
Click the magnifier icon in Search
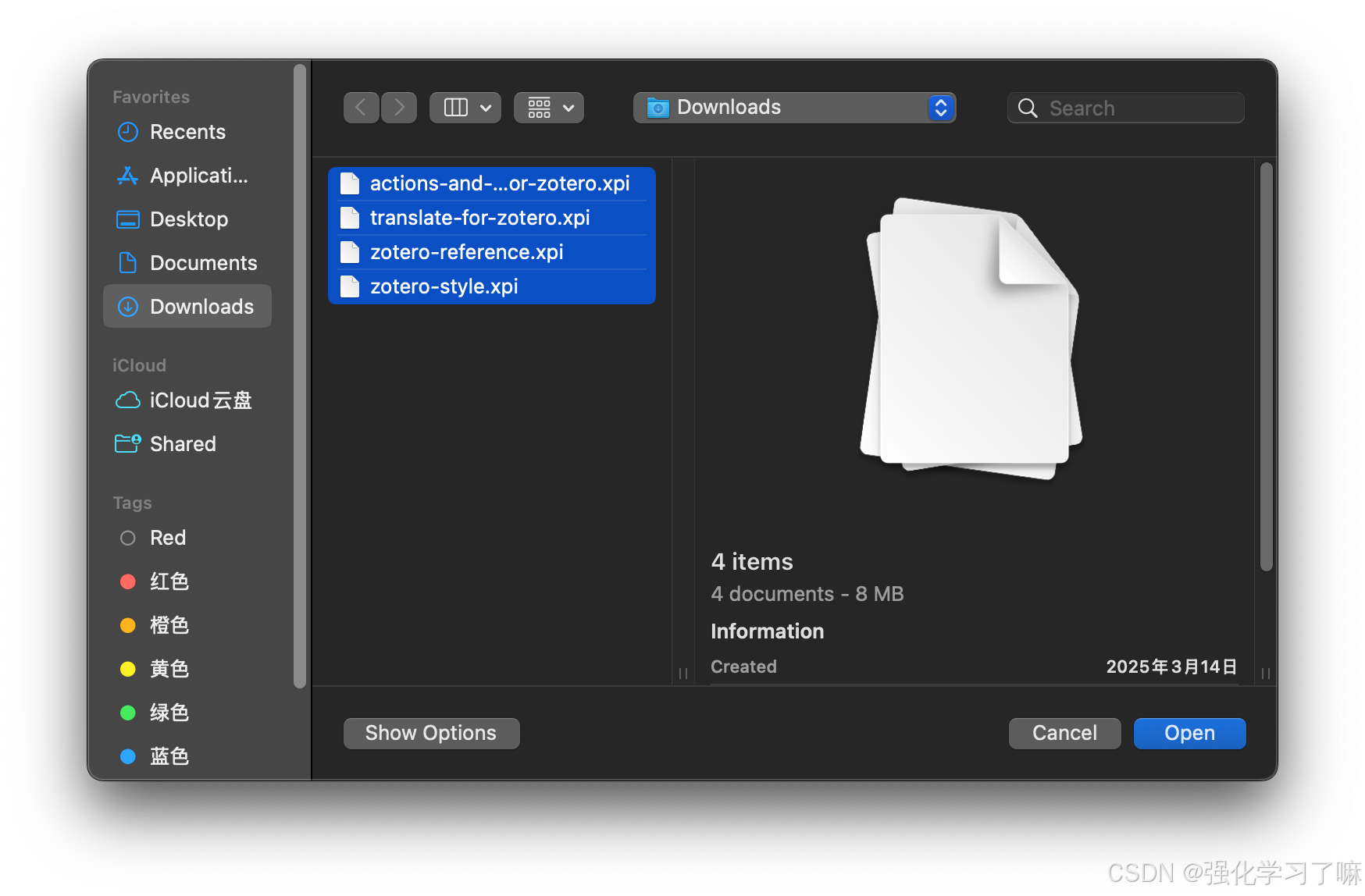[x=1028, y=108]
